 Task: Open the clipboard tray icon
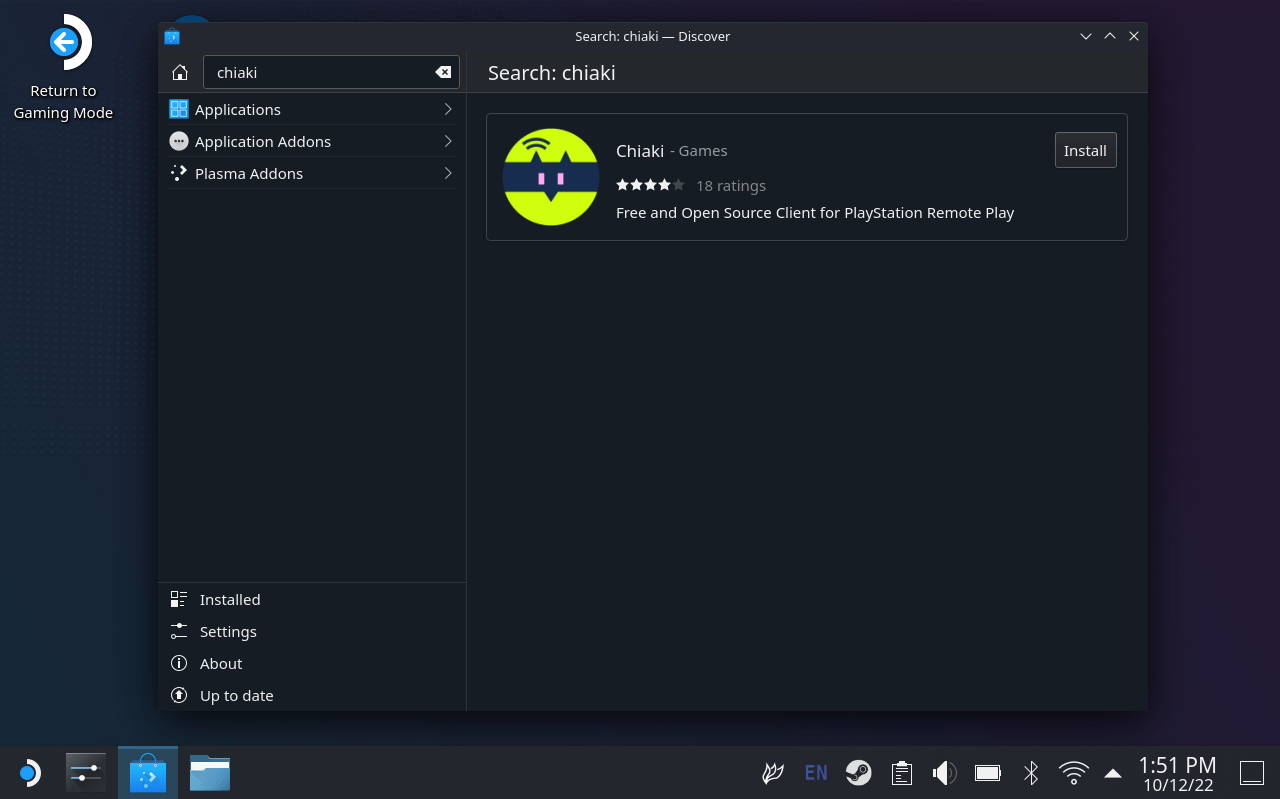(x=902, y=773)
